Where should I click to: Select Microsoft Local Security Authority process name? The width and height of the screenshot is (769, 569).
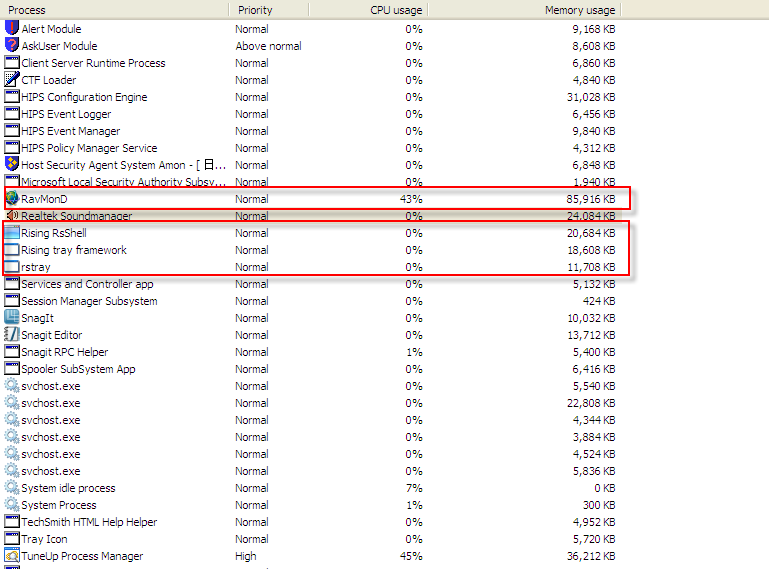(124, 182)
